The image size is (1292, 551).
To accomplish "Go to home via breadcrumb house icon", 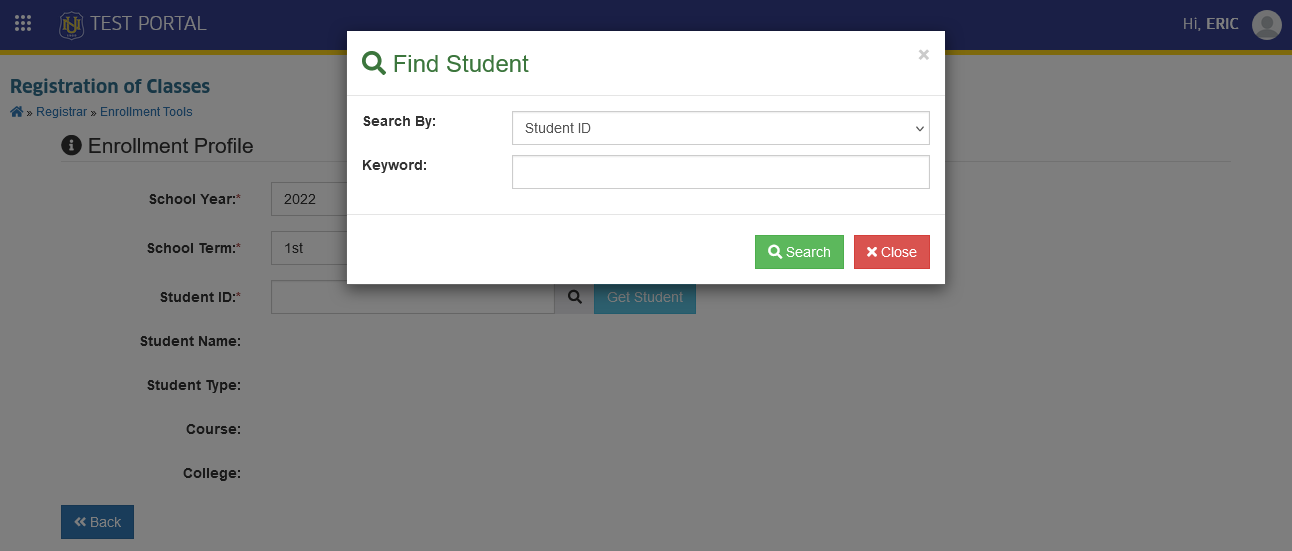I will tap(16, 112).
